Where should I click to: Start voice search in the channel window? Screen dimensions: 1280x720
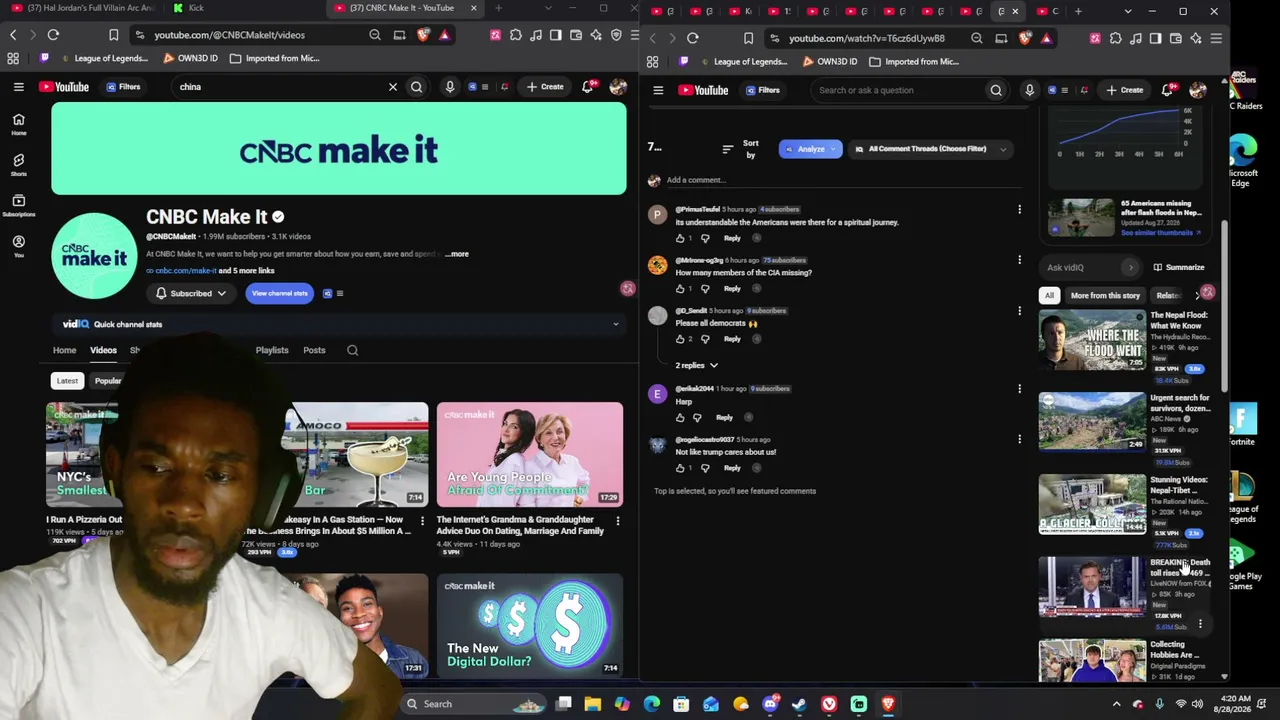[450, 87]
